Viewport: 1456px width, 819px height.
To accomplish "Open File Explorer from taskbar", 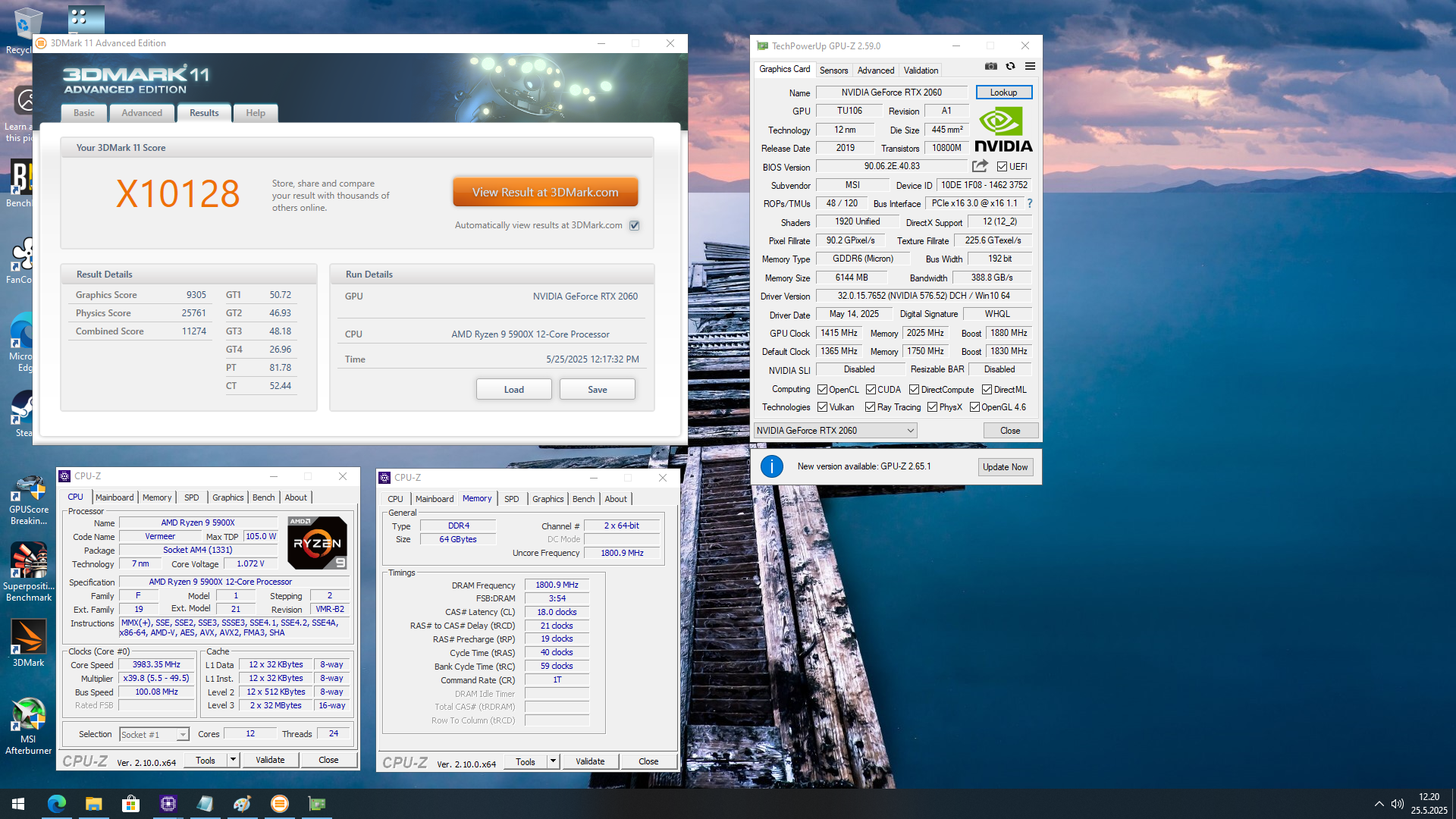I will [x=93, y=804].
